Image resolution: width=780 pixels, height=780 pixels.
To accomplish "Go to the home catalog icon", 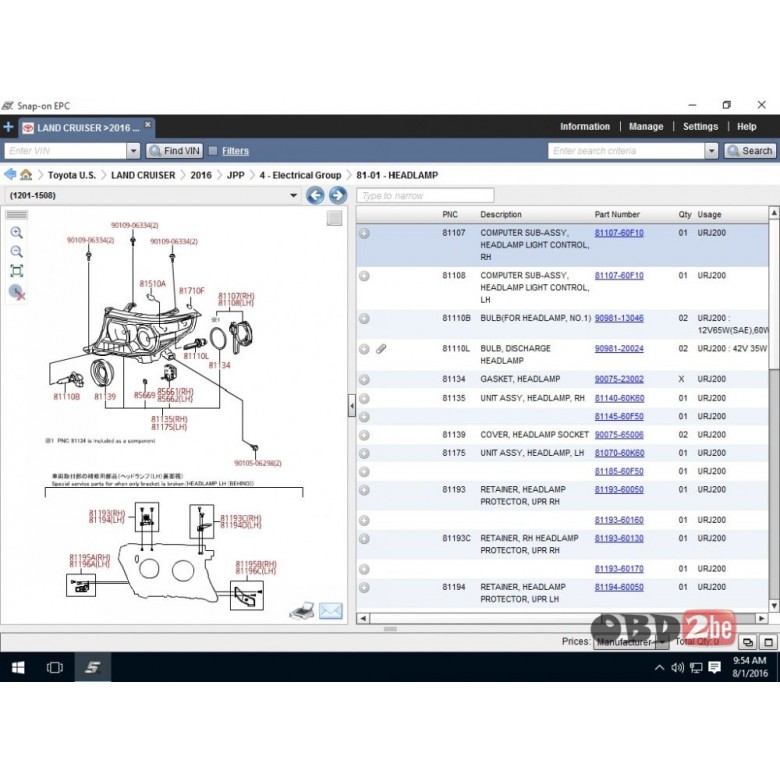I will pos(26,175).
